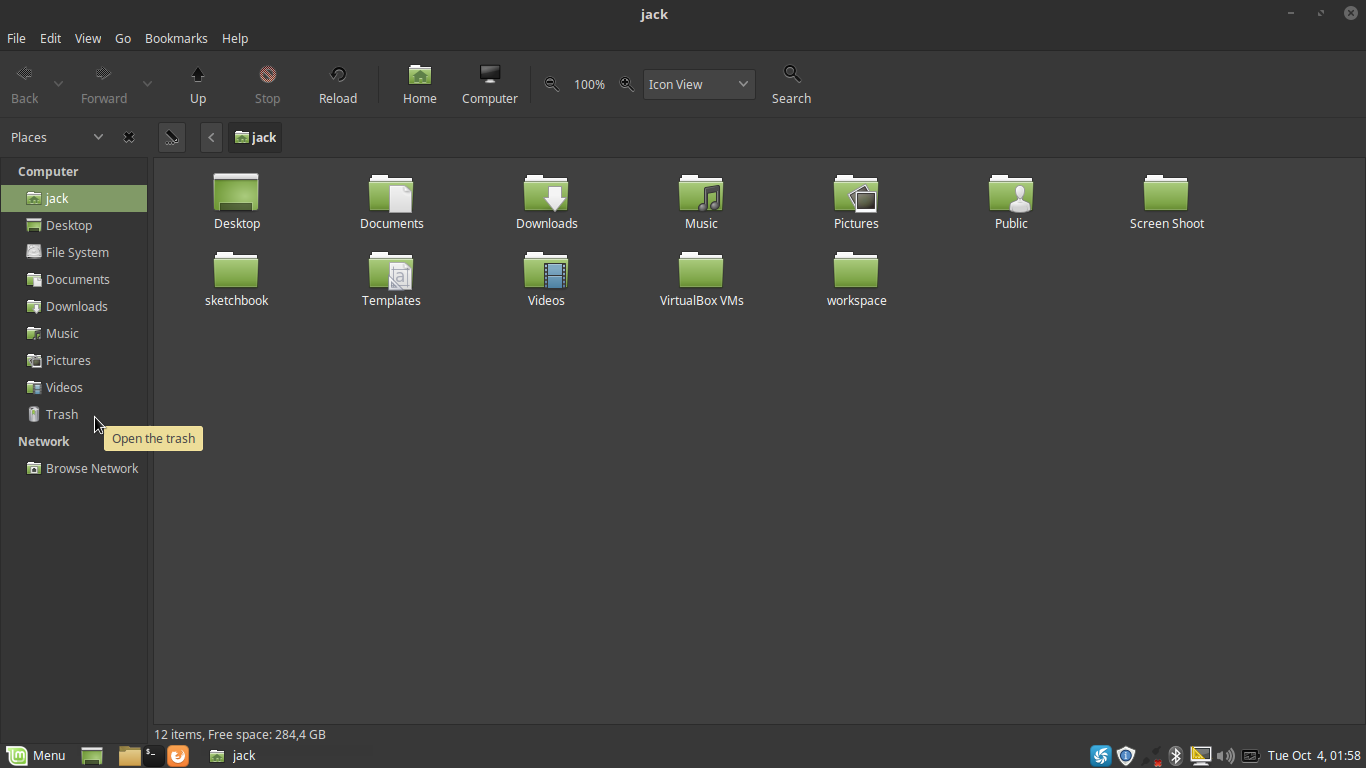Select Documents in the sidebar
The width and height of the screenshot is (1366, 768).
(x=74, y=279)
